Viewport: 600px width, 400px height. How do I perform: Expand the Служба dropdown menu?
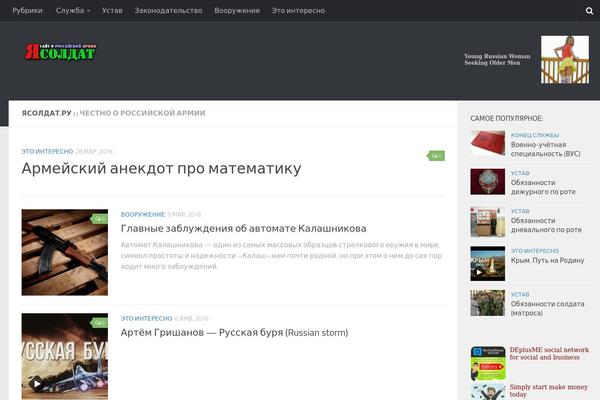(x=73, y=11)
